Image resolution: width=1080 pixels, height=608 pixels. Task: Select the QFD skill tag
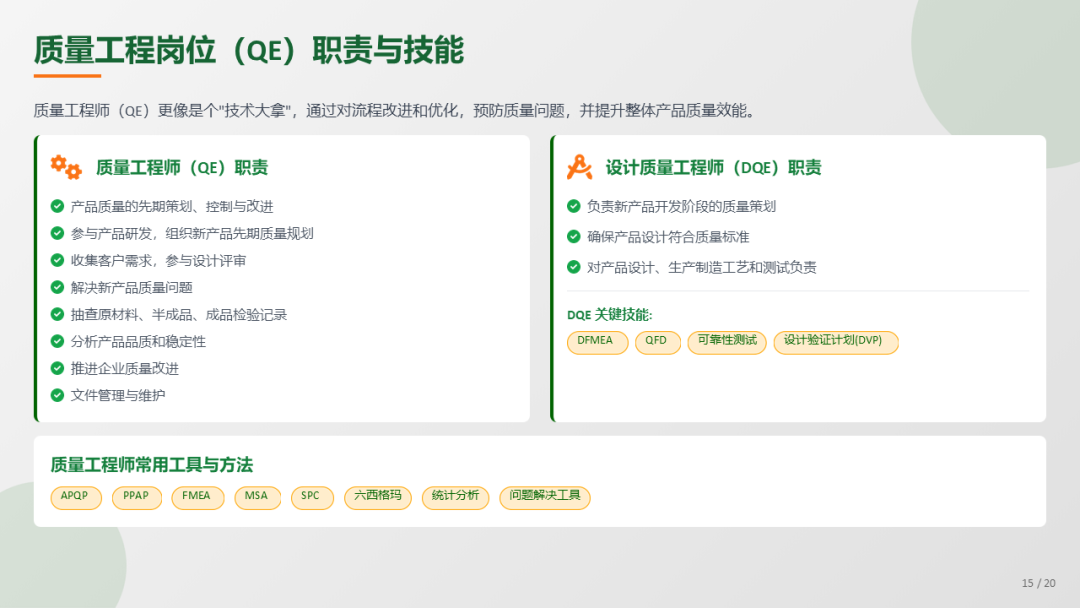click(656, 342)
